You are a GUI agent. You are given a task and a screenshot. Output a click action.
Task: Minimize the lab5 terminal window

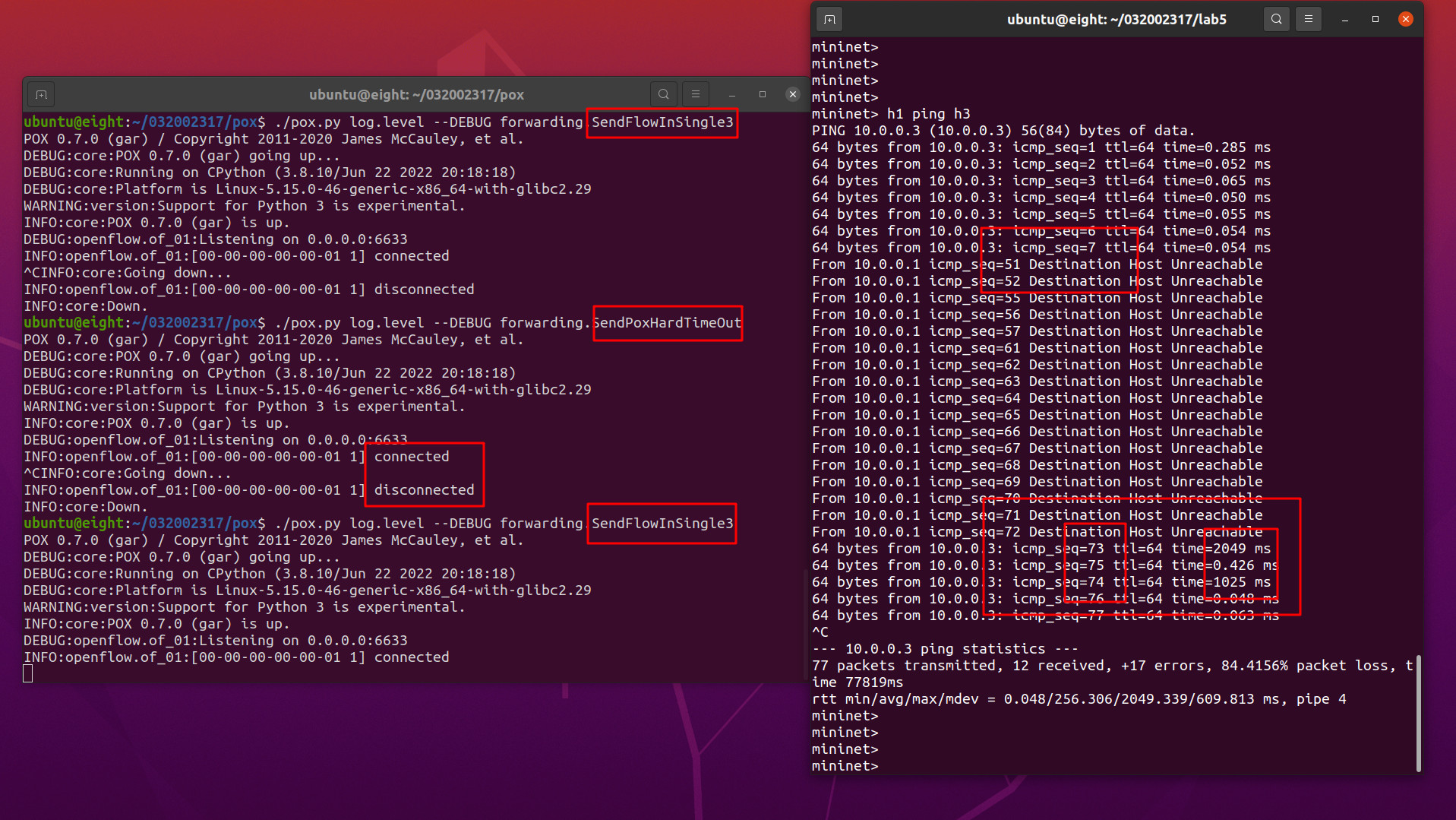point(1345,19)
